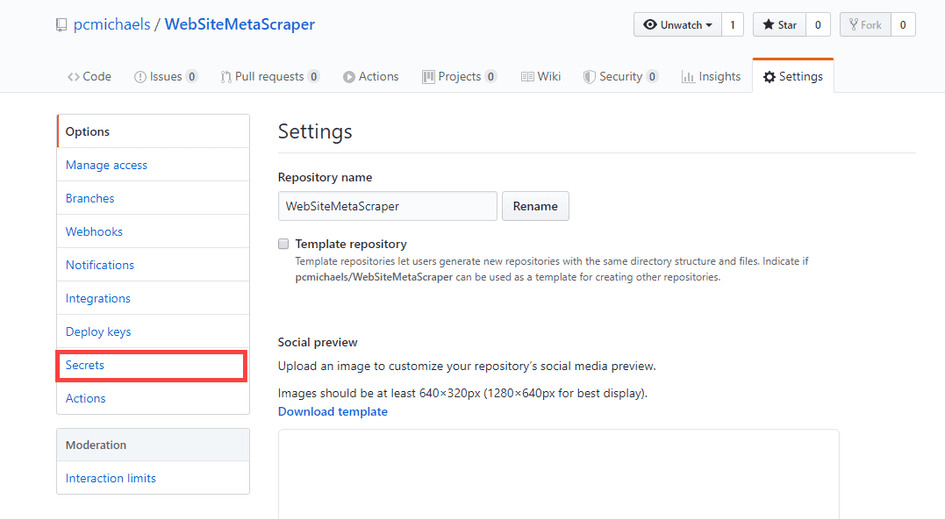This screenshot has height=519, width=945.
Task: Click the repository book icon beside pcmichaels
Action: (x=61, y=25)
